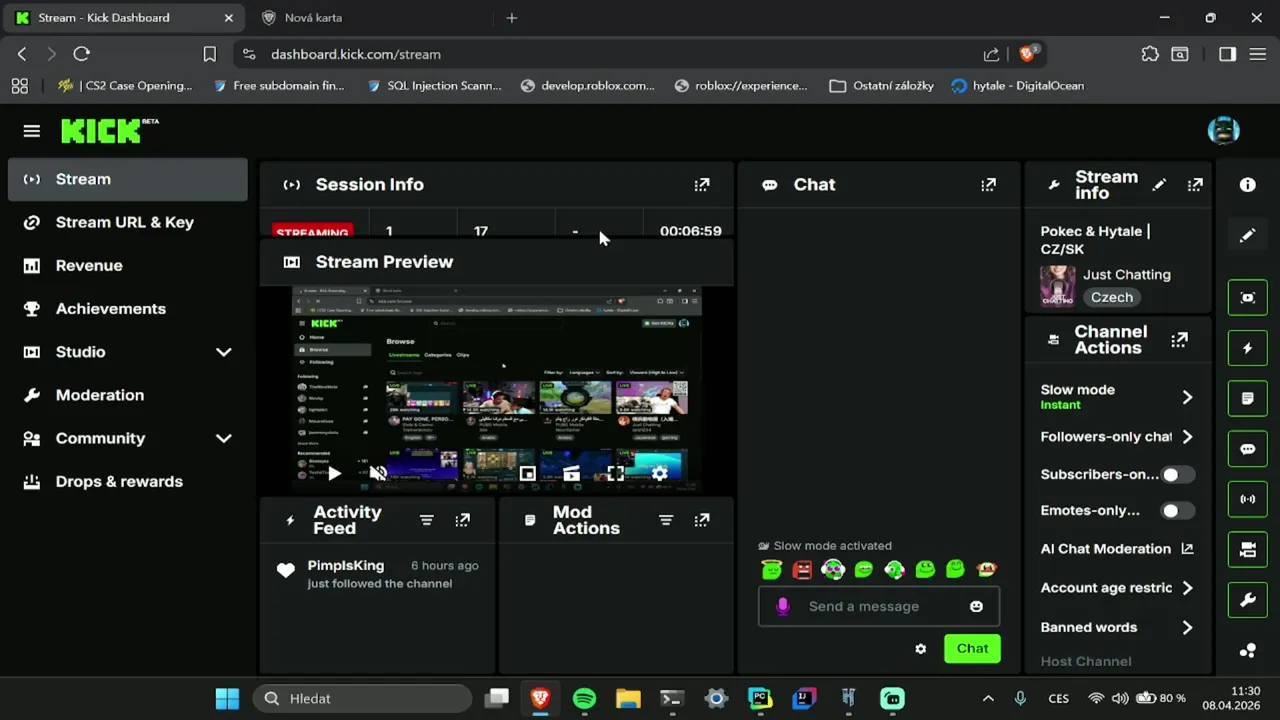Insert the red angry emote

click(802, 569)
